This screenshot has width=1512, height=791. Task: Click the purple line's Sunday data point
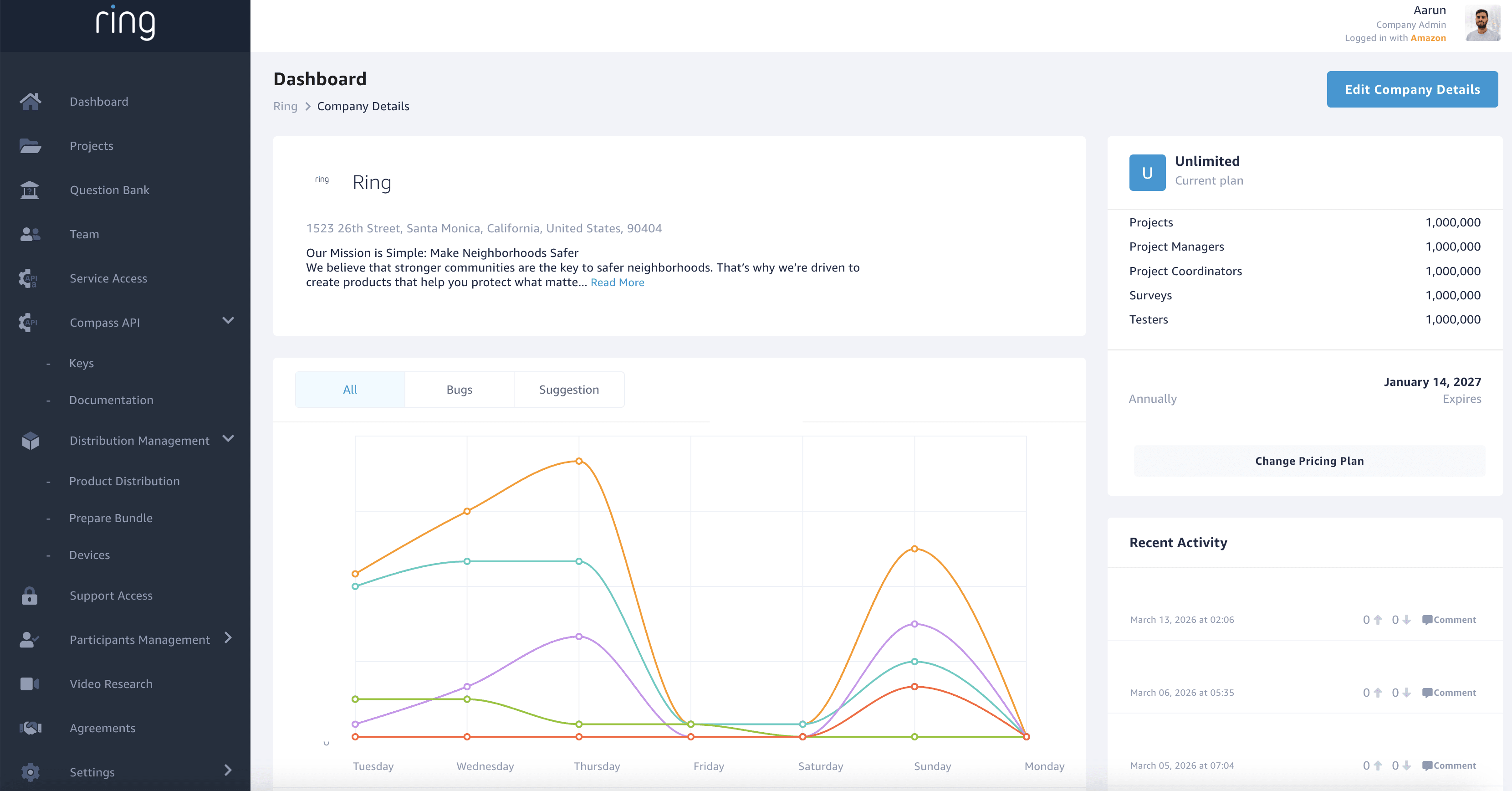[x=914, y=624]
